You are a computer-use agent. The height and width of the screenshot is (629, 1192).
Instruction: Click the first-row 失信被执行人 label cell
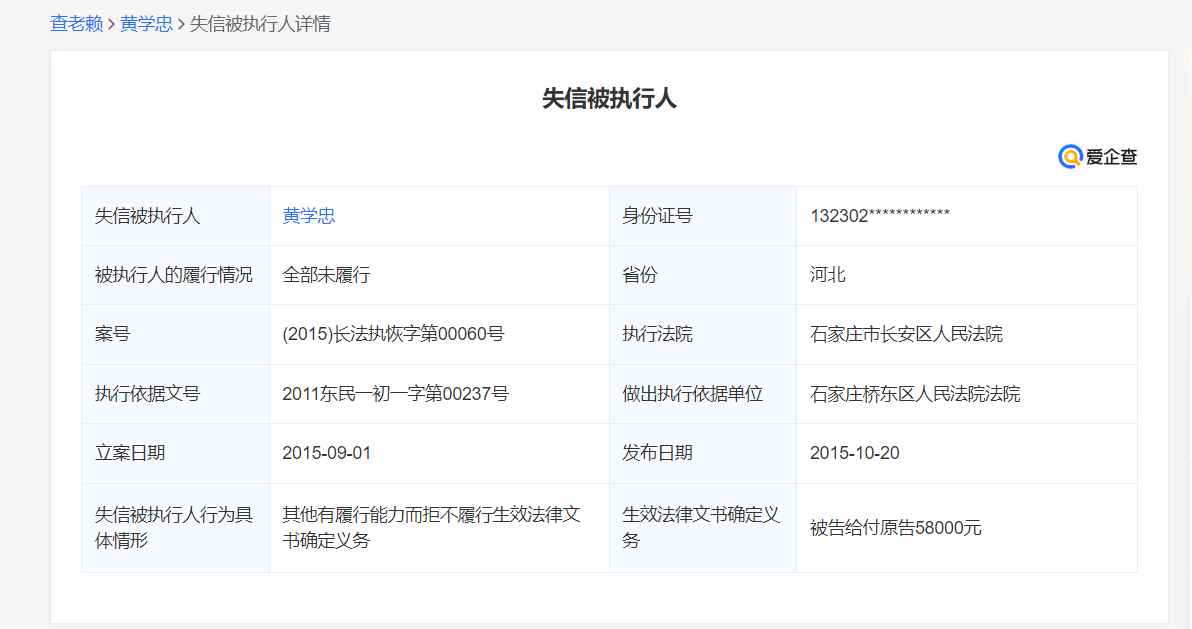coord(176,216)
